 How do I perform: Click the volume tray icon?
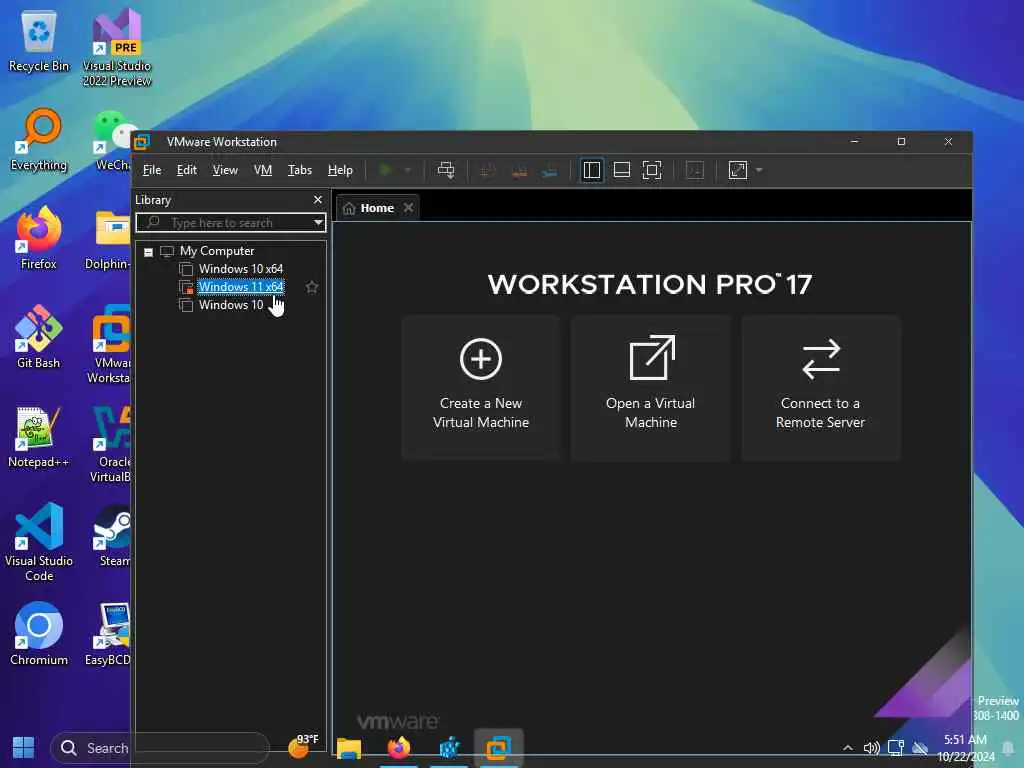871,748
